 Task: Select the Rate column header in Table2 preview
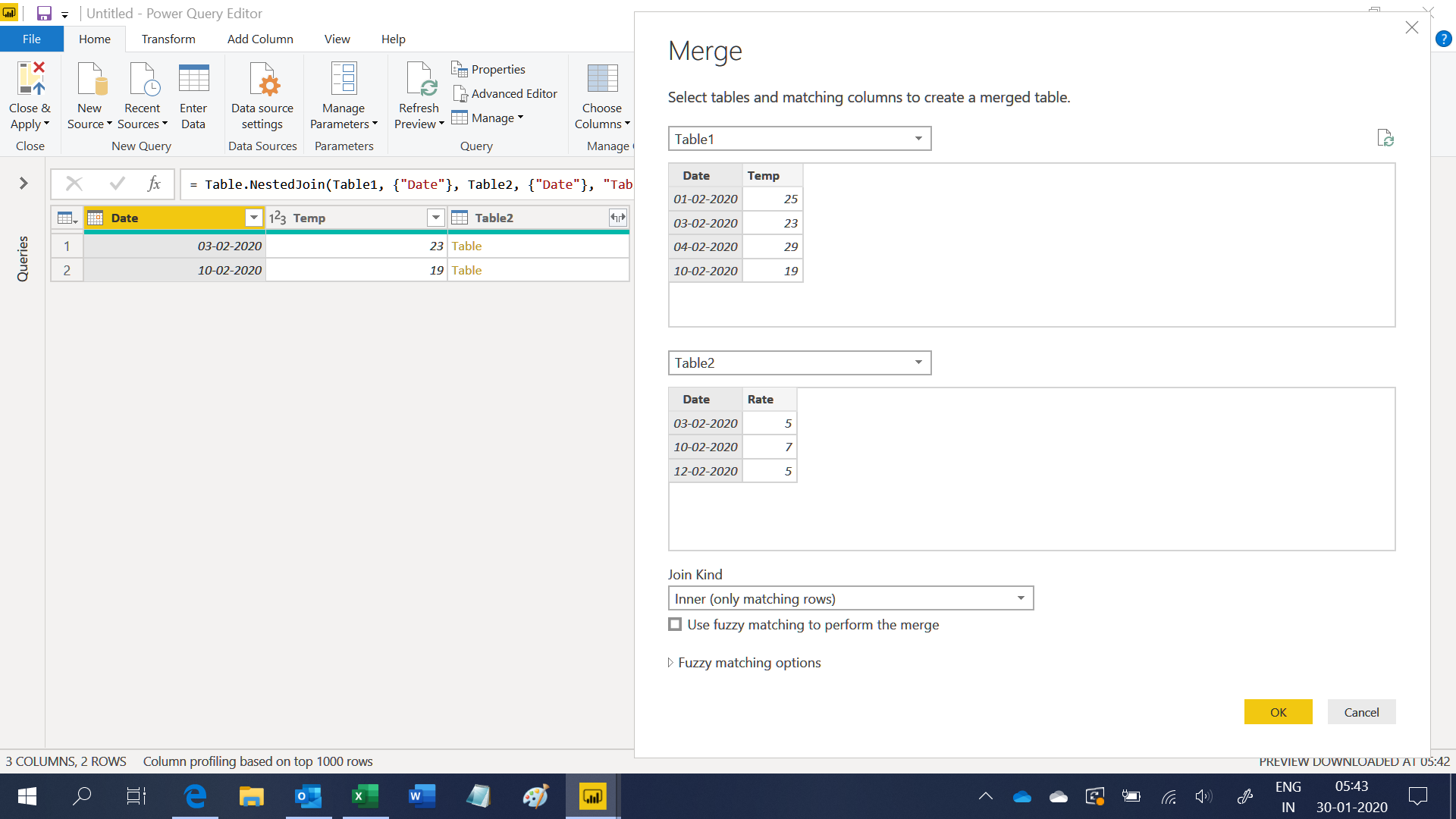coord(769,399)
